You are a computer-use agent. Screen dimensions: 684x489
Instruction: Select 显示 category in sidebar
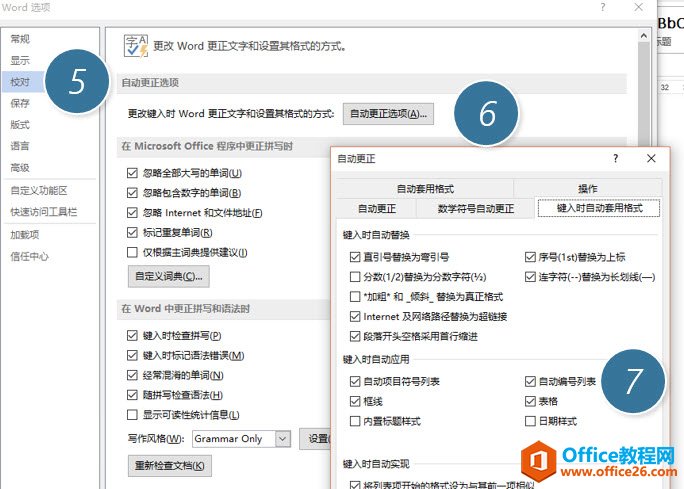20,60
